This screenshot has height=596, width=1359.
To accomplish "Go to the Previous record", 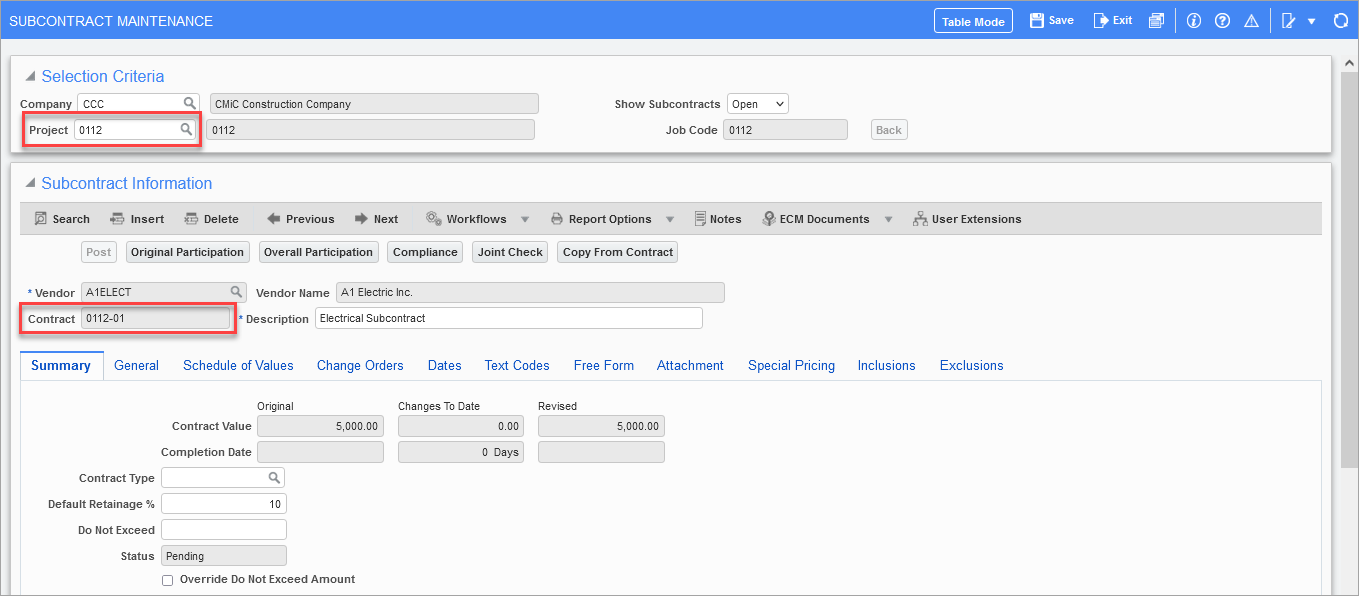I will tap(300, 219).
